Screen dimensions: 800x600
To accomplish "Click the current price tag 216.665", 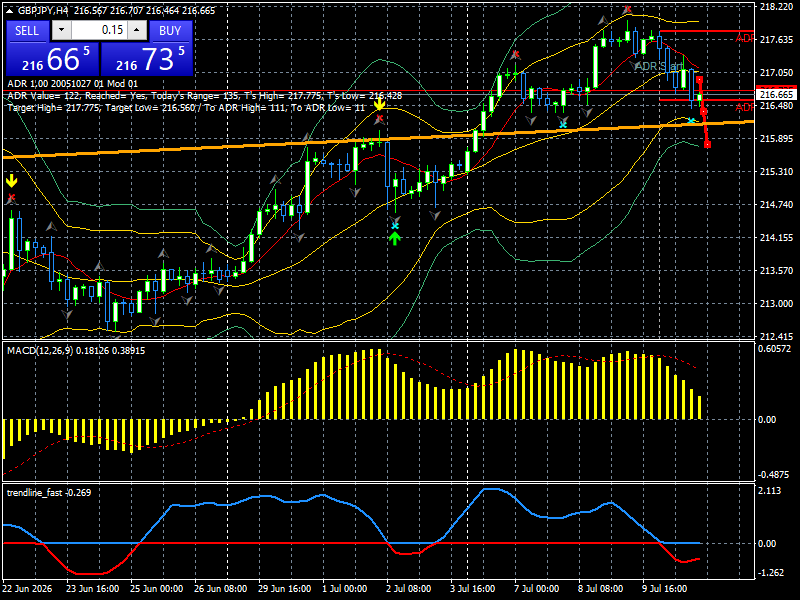I will click(776, 94).
